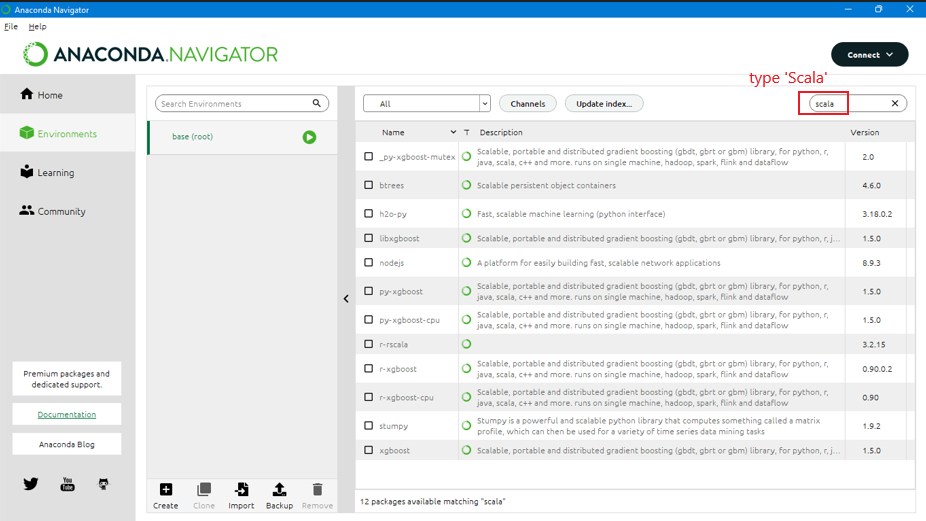
Task: Click the Description column header
Action: (x=501, y=132)
